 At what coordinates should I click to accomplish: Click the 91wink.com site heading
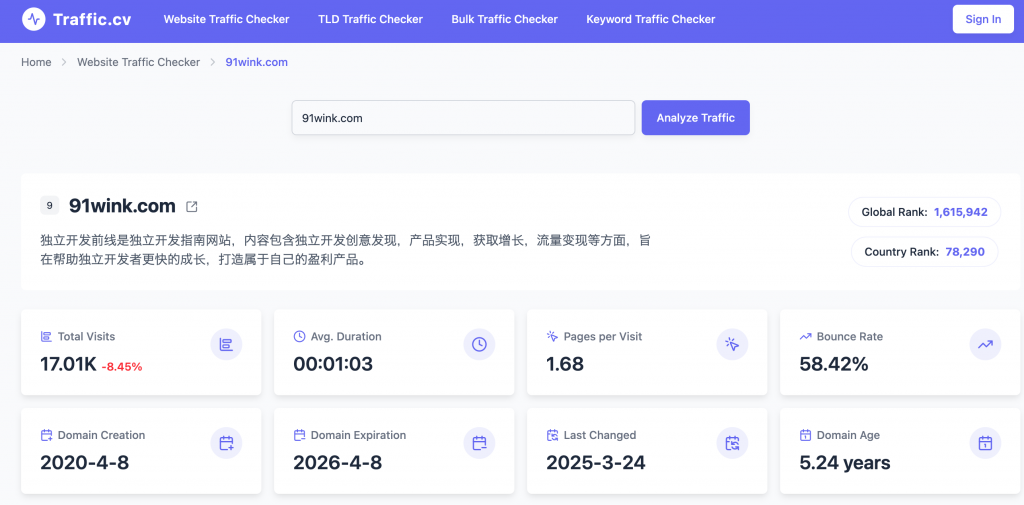pyautogui.click(x=122, y=206)
